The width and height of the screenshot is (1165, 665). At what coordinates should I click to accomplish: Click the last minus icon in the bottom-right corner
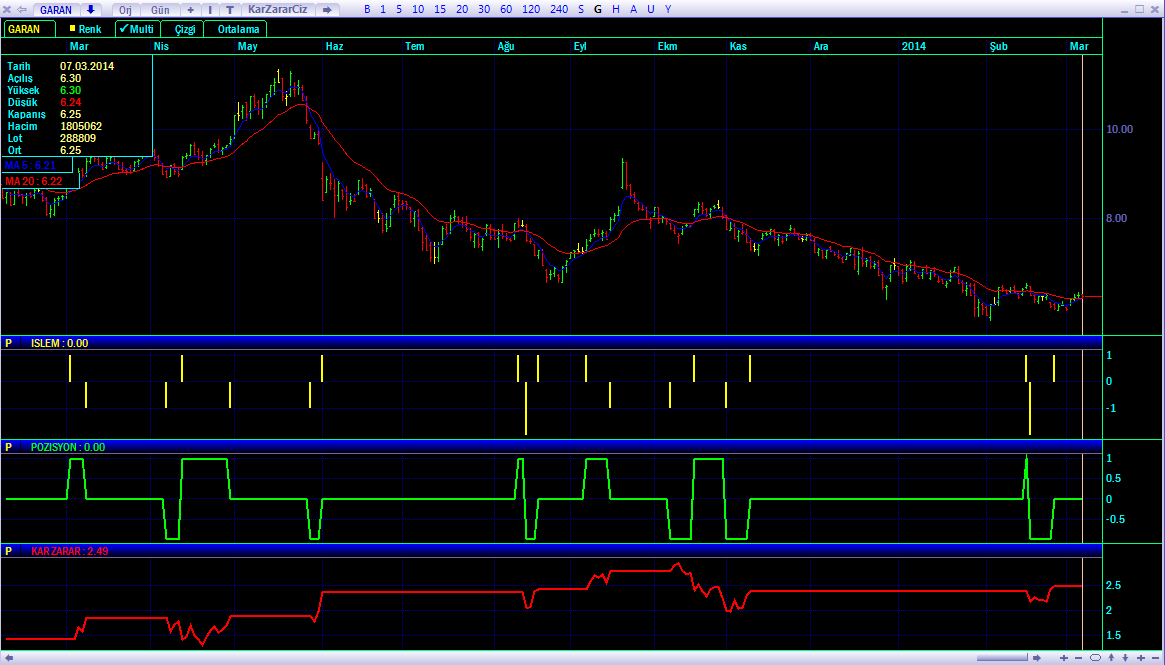[x=1155, y=658]
